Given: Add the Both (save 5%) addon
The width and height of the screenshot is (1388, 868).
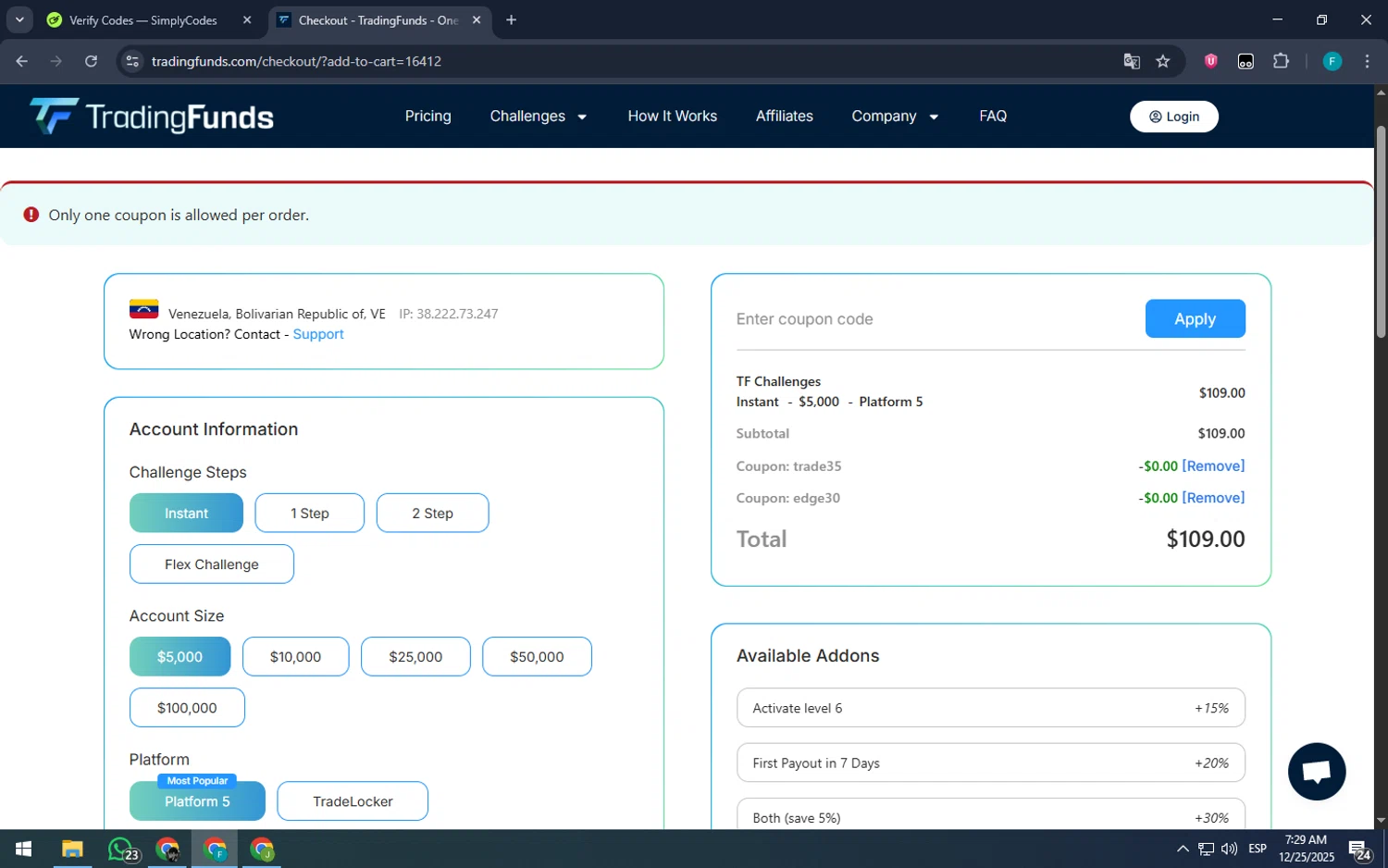Looking at the screenshot, I should tap(991, 813).
